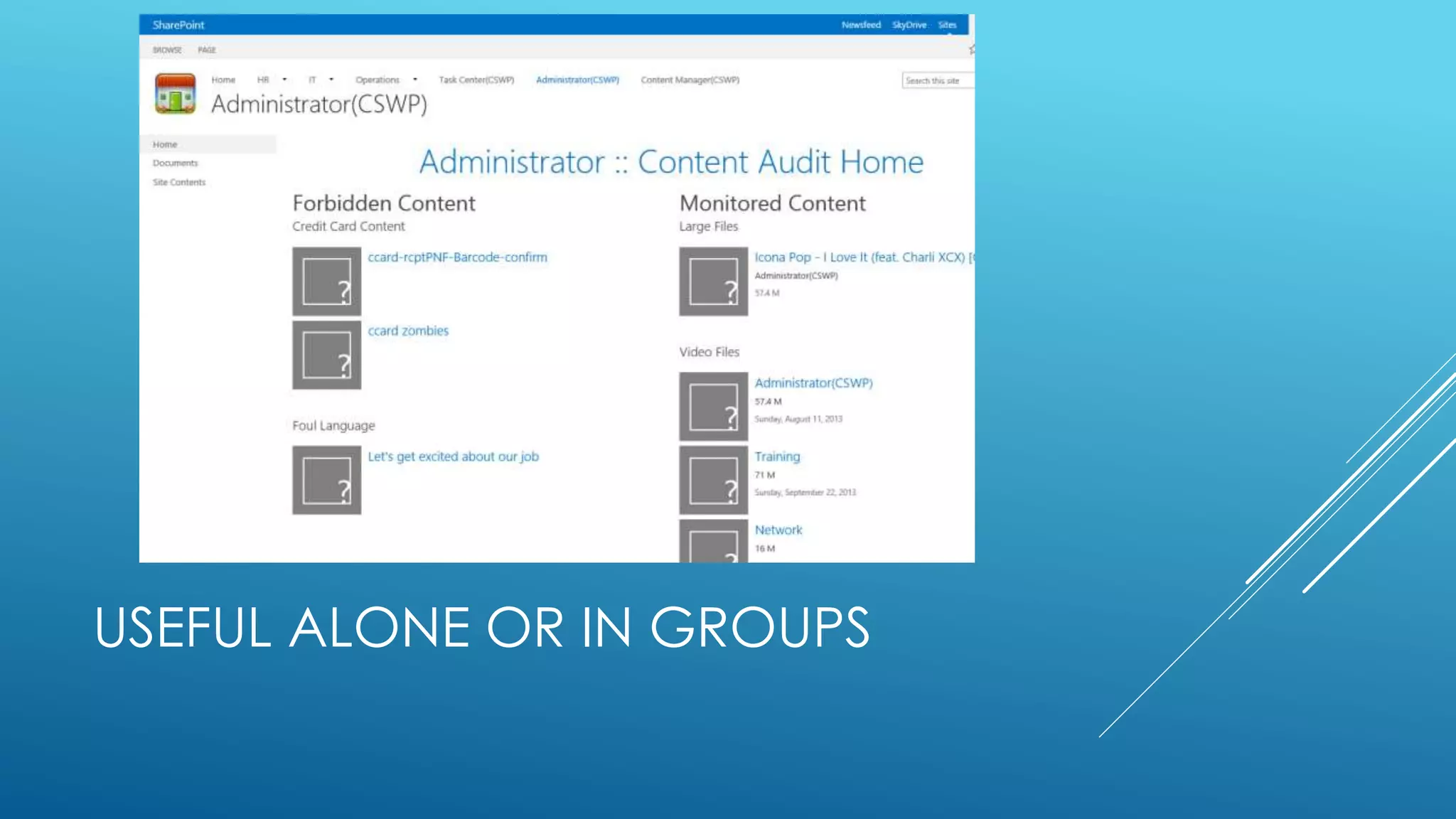Open thumbnail for Training video
Screen dimensions: 1456x819
713,480
